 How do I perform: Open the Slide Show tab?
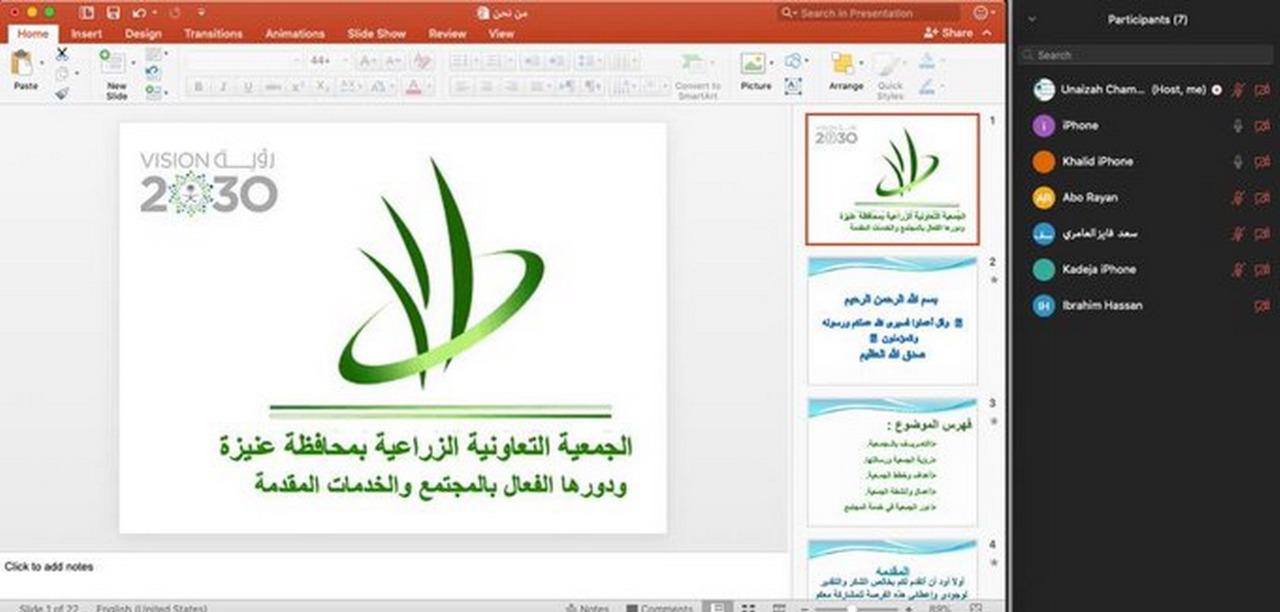click(x=376, y=33)
